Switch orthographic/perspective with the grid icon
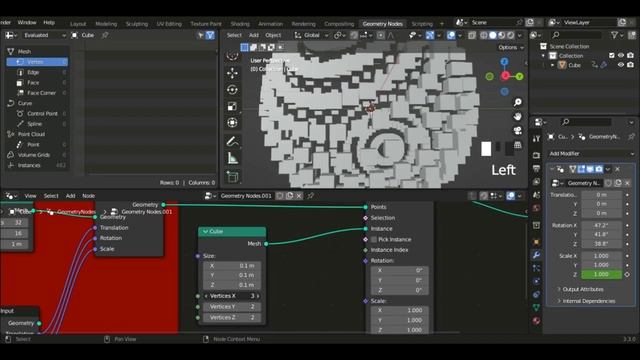Viewport: 640px width, 360px height. 518,144
